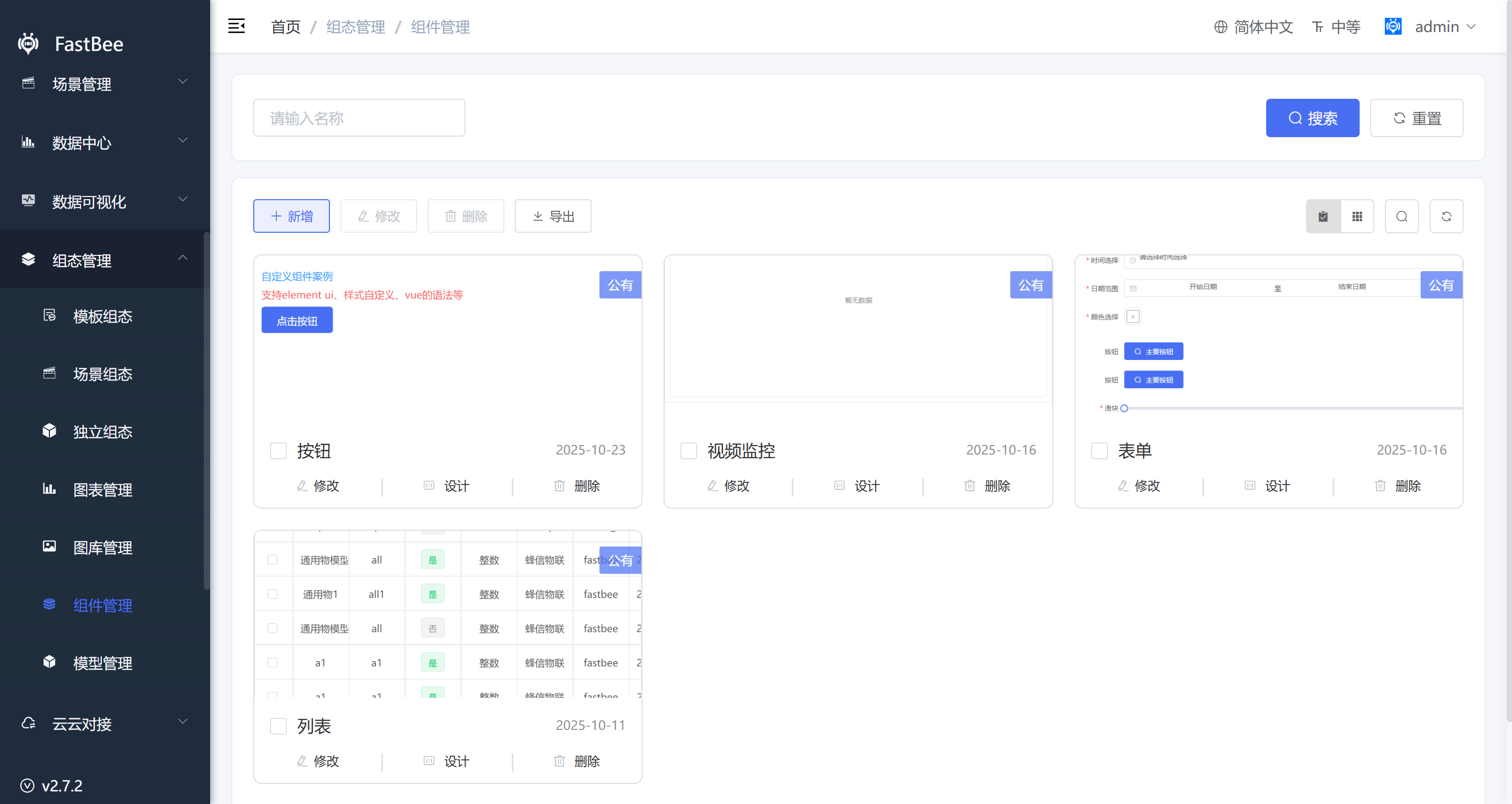Go to 模板组态 menu item
The height and width of the screenshot is (804, 1512).
point(102,316)
